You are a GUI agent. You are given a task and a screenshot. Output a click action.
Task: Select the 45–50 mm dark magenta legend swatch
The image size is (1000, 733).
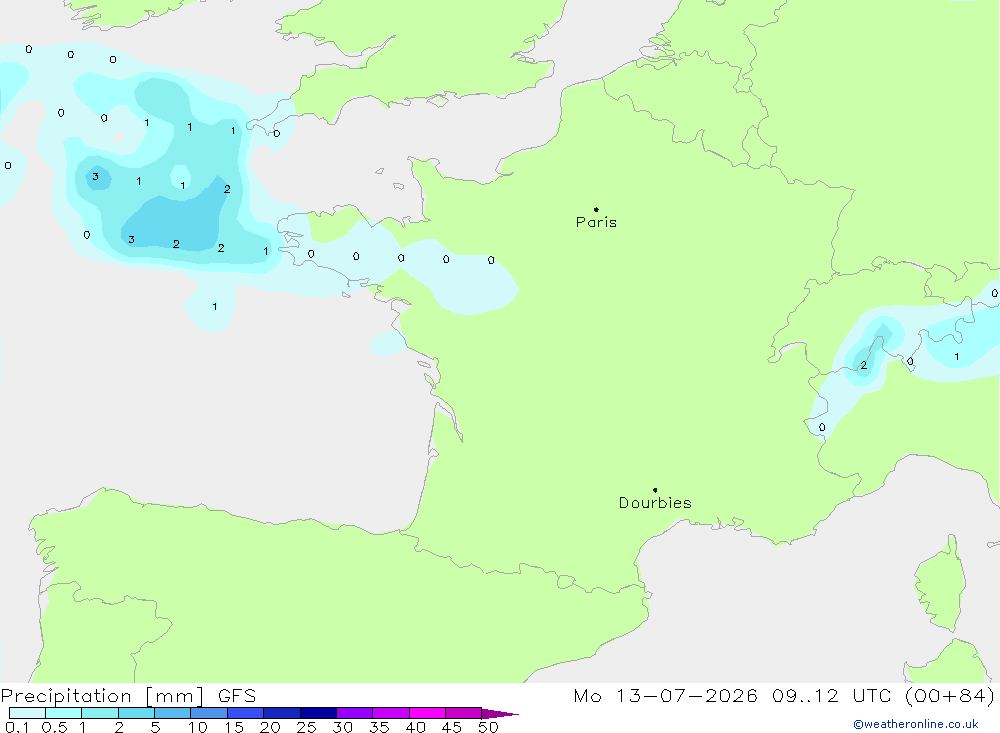point(464,713)
